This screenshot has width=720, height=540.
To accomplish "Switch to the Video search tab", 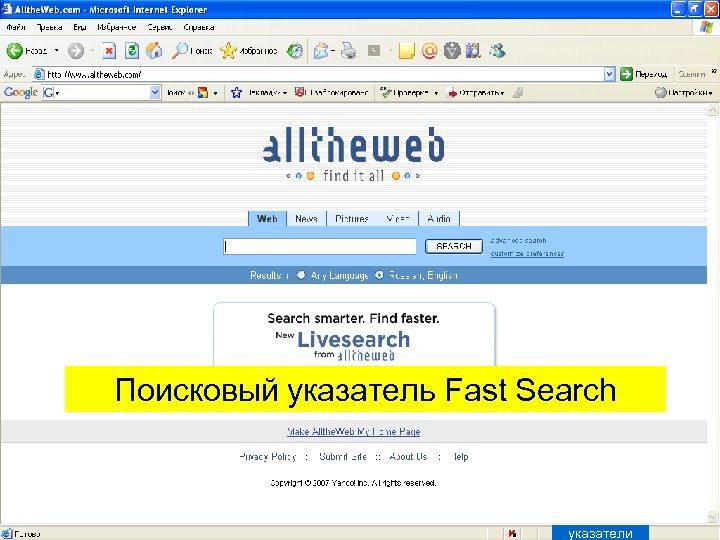I will (x=398, y=219).
